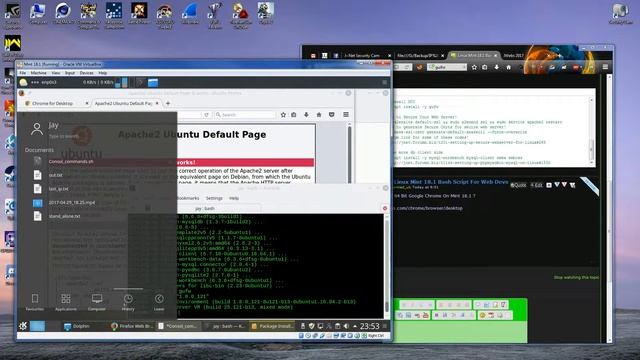The image size is (640, 360).
Task: Open the blue folder icon on top panel
Action: 153,82
